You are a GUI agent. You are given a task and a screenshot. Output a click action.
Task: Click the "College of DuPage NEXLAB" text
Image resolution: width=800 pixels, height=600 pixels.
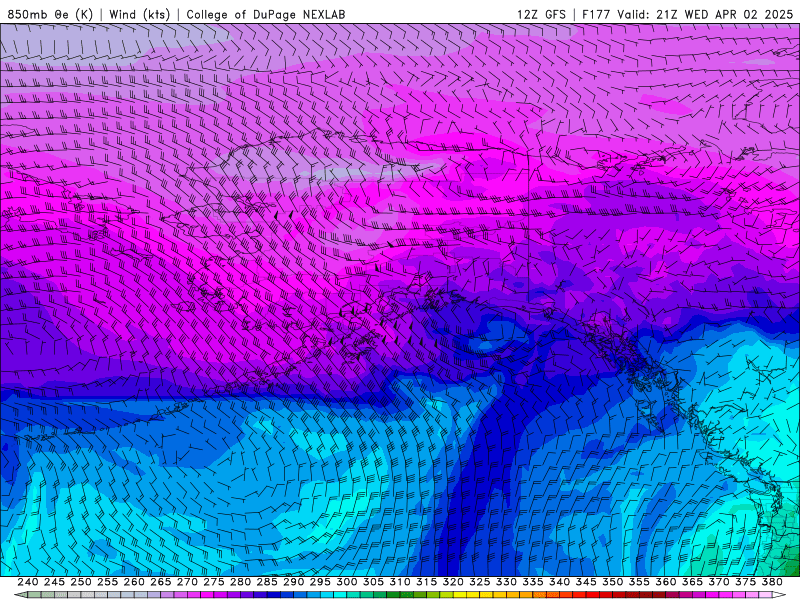tap(266, 14)
